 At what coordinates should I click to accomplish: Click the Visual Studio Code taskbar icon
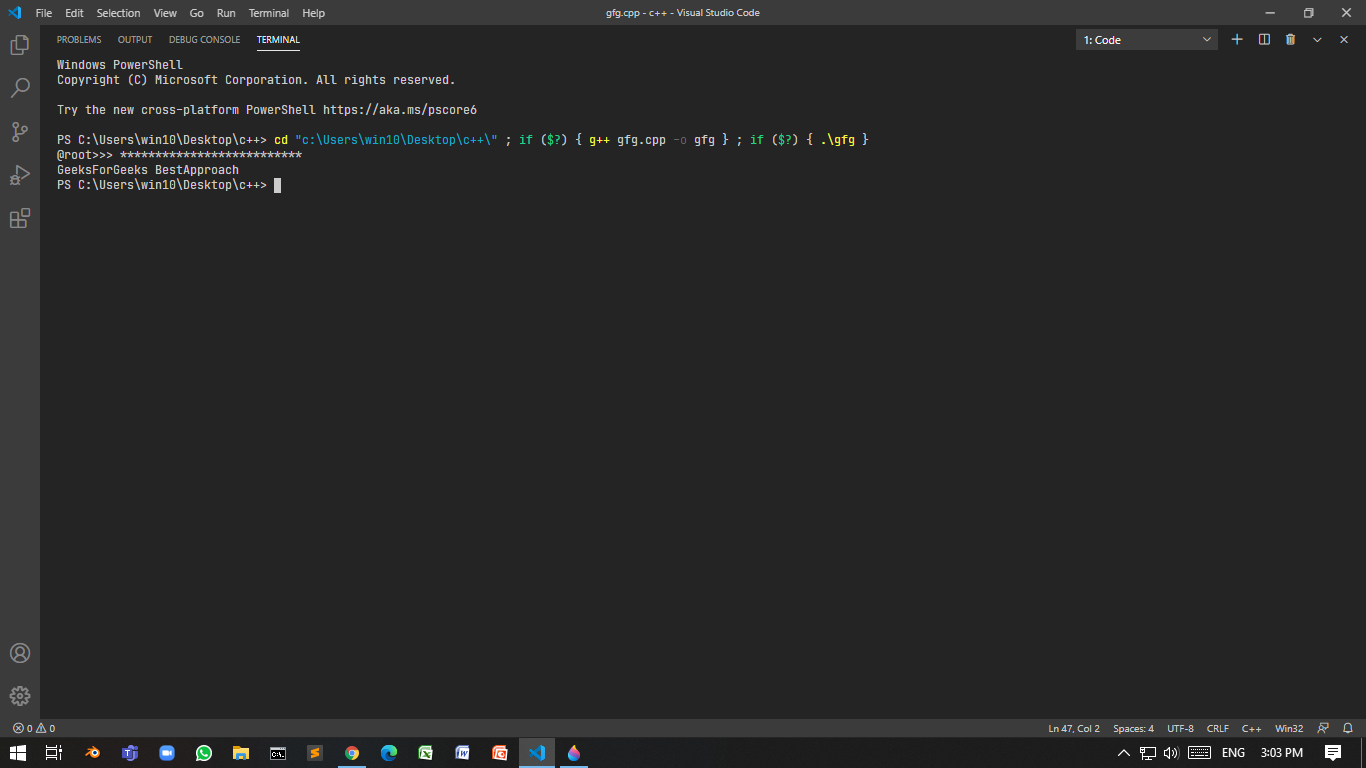point(537,753)
